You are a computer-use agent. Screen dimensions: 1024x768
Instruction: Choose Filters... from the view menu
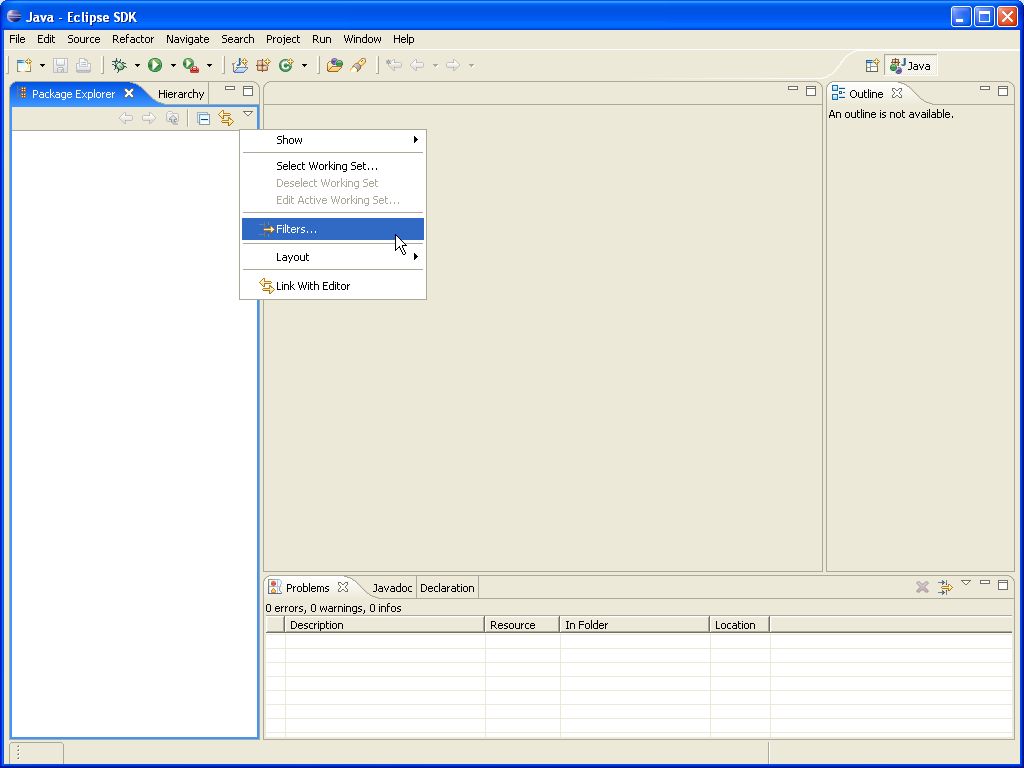pos(296,229)
